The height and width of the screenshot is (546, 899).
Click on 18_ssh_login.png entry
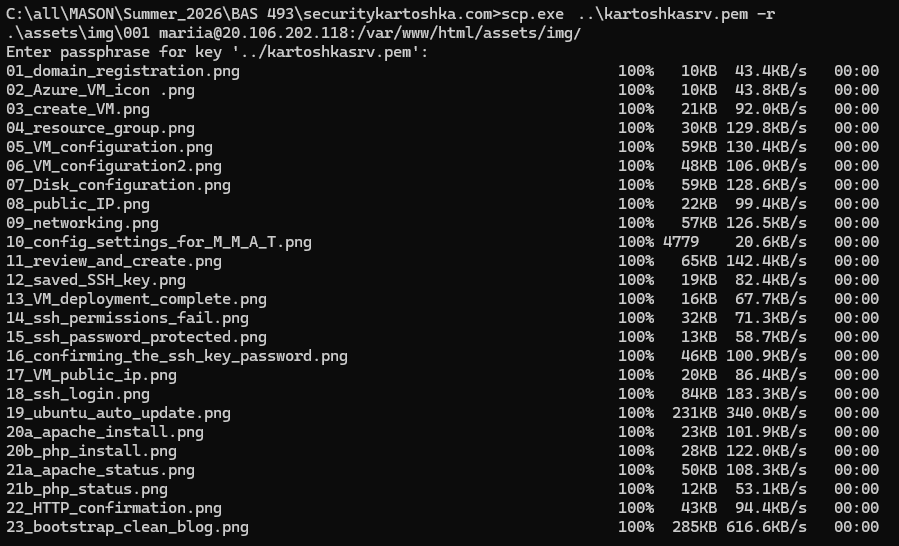78,394
